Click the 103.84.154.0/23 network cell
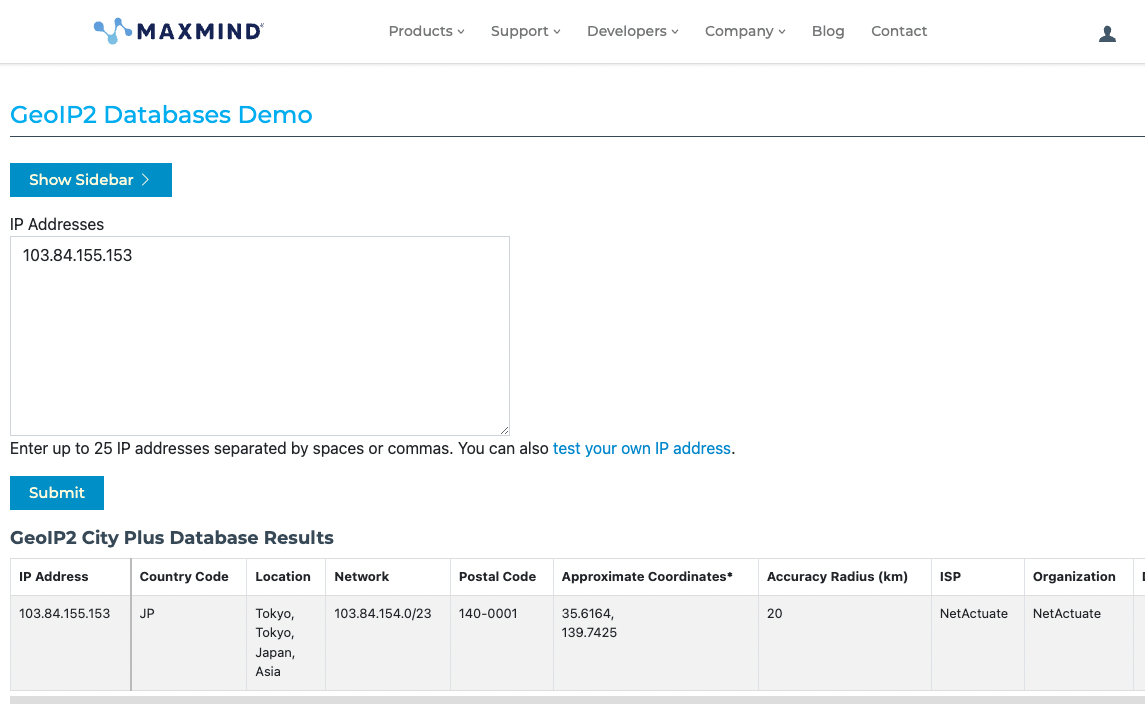 coord(388,643)
